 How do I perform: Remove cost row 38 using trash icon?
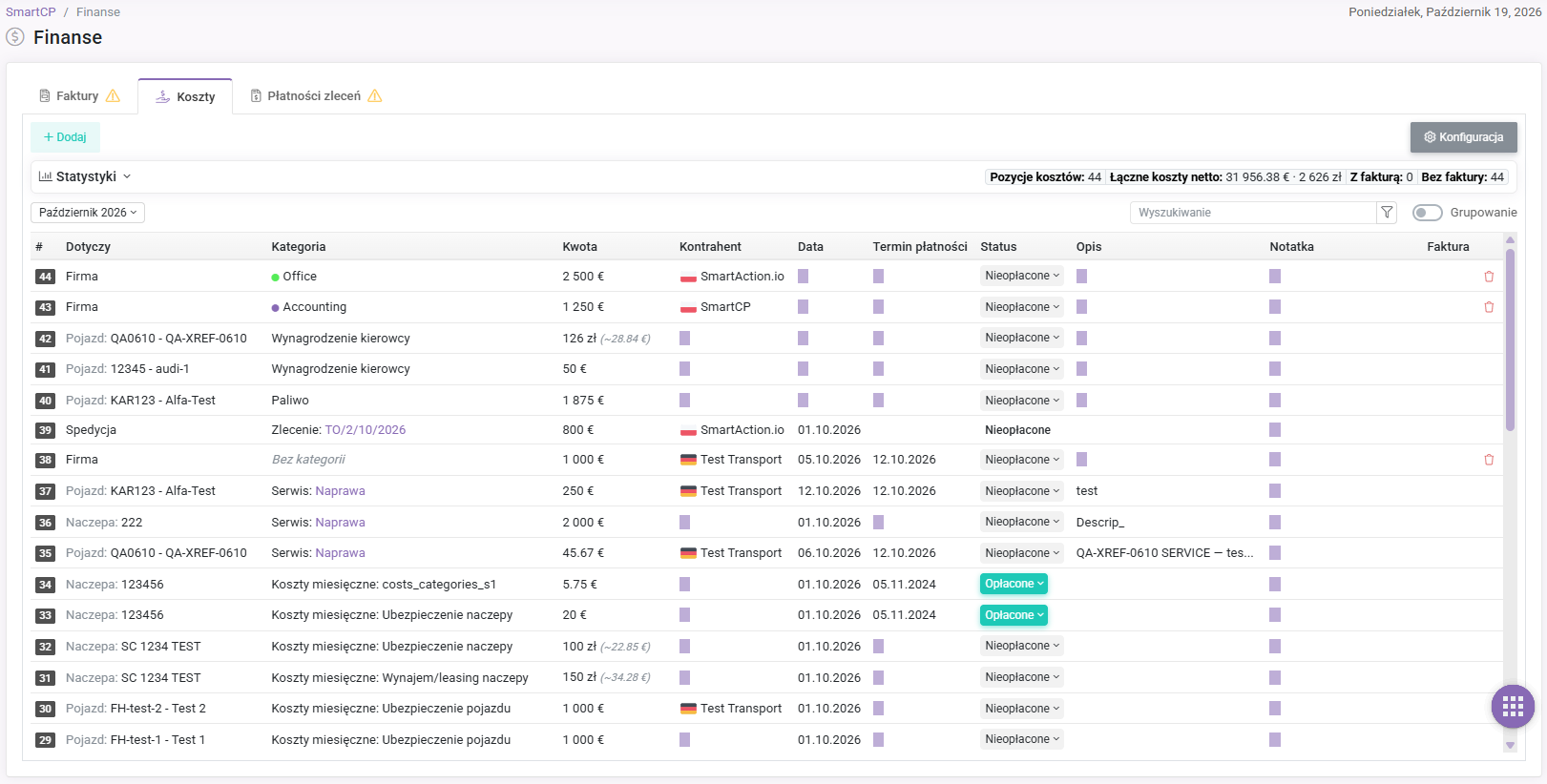coord(1489,460)
